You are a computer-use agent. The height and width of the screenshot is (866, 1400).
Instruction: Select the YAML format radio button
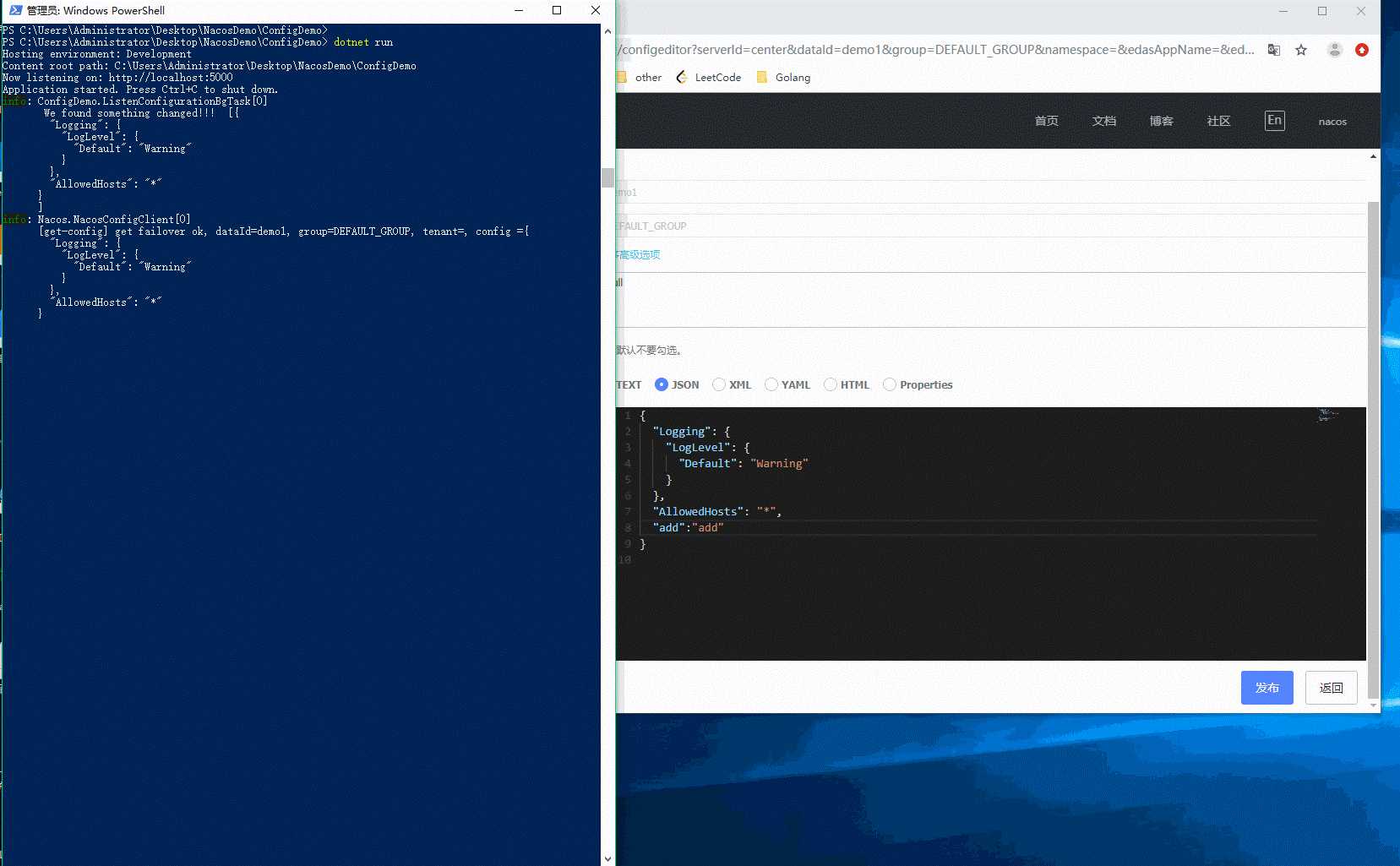click(x=771, y=384)
